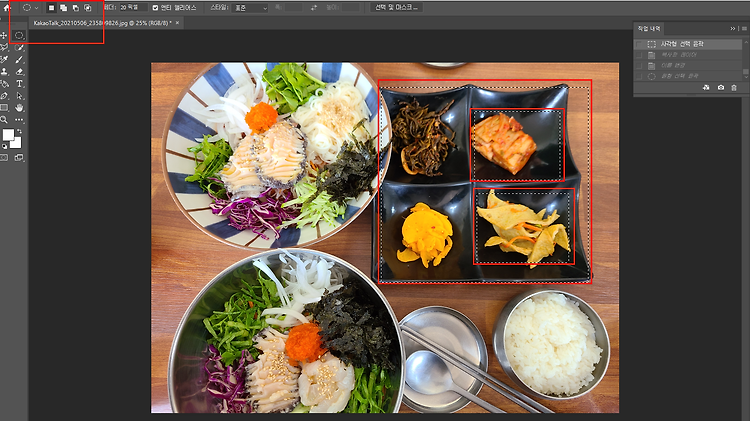The width and height of the screenshot is (750, 421).
Task: Set history brush source for 복사한 레이어
Action: click(x=639, y=55)
